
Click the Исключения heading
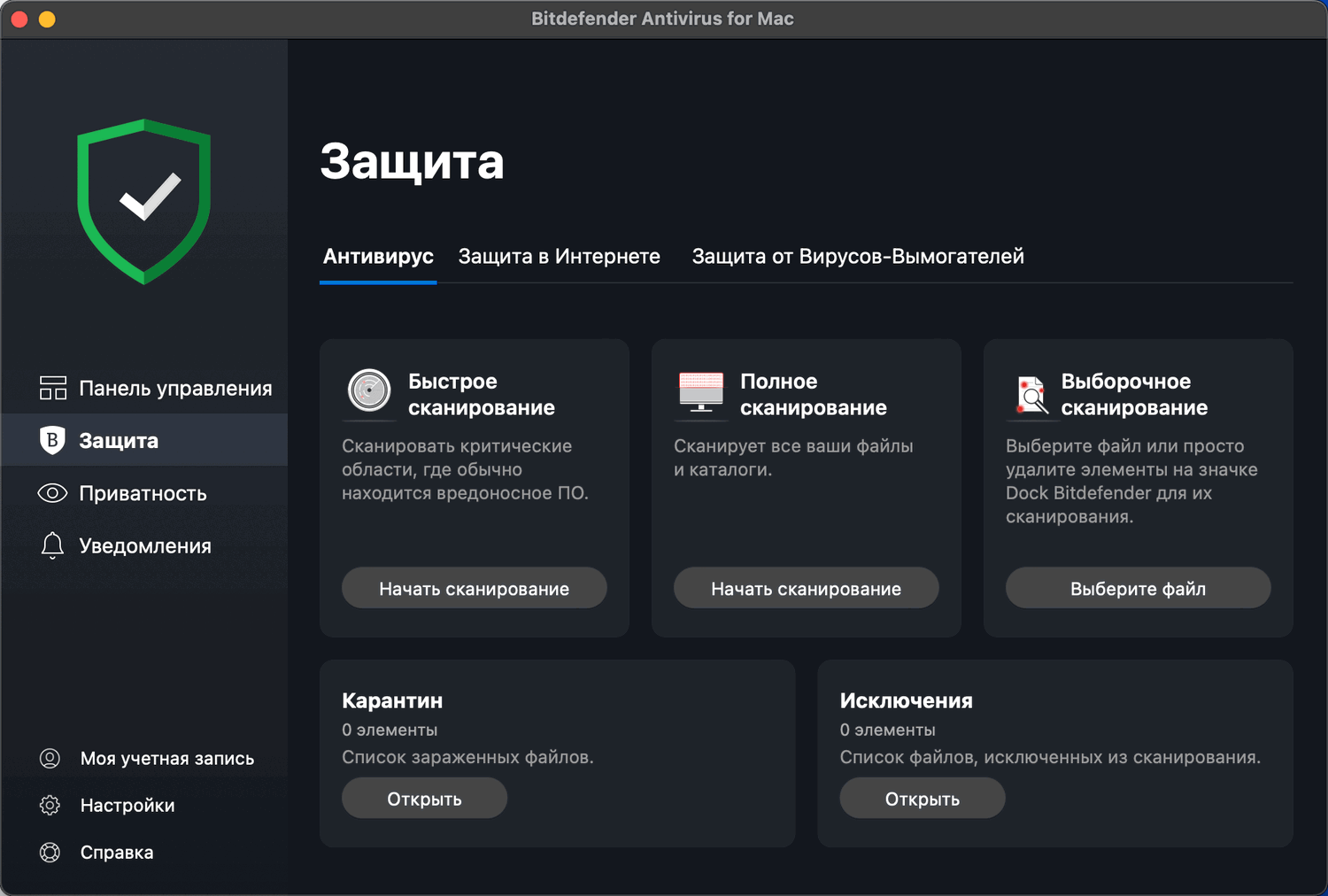pyautogui.click(x=907, y=700)
